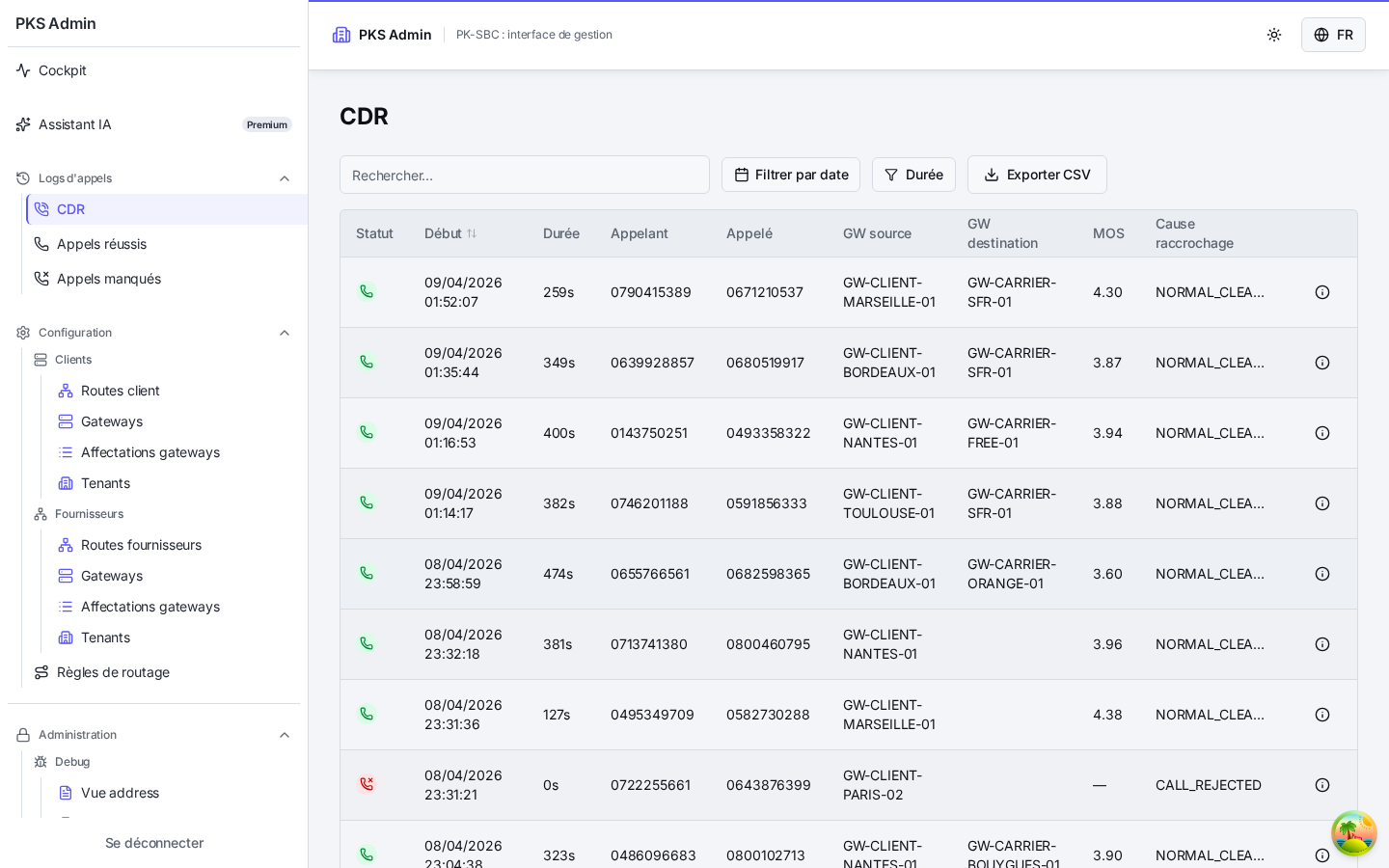This screenshot has width=1389, height=868.
Task: Click the green phone status of 23:31:36 call
Action: click(367, 714)
